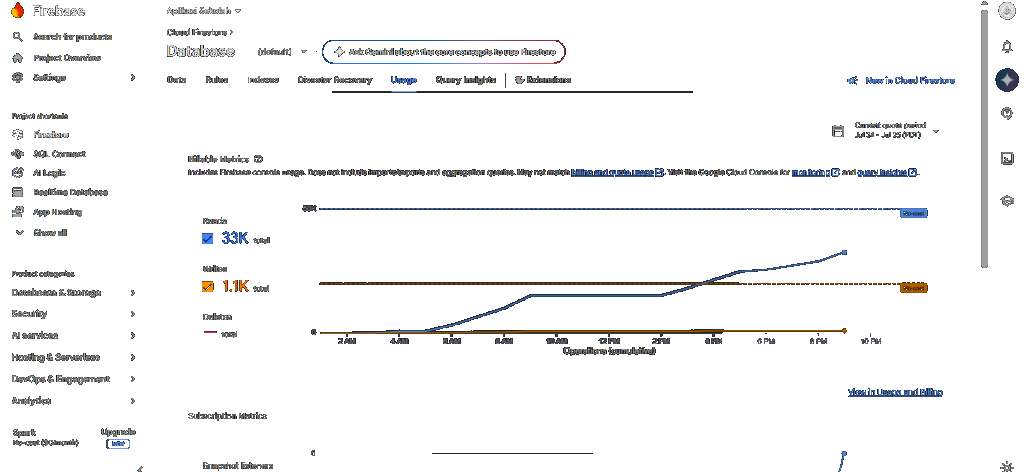Open the Realtime Database shortcut icon
1024x472 pixels.
pos(18,193)
